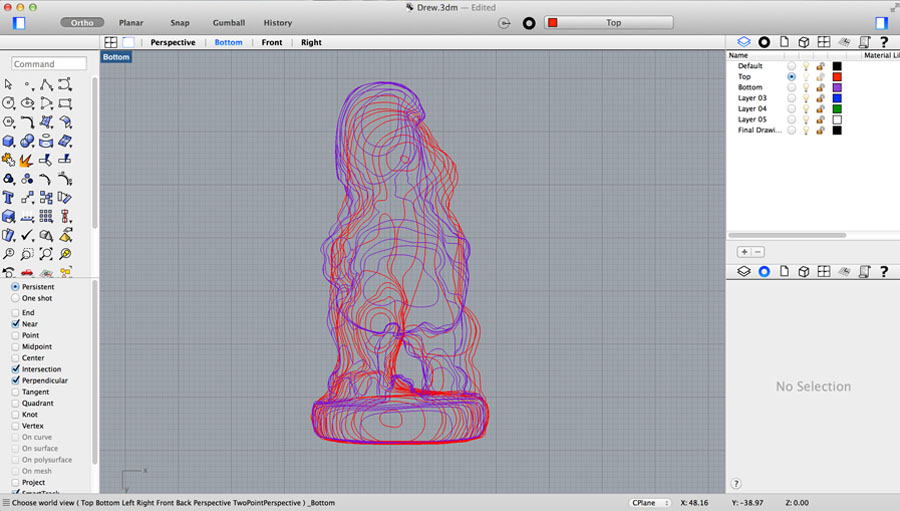
Task: Open the CPlane dropdown in status bar
Action: click(x=650, y=503)
